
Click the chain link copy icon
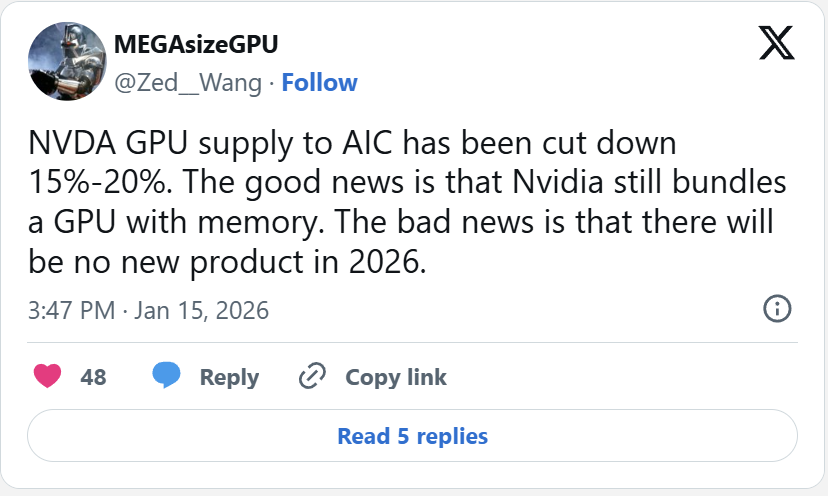point(313,377)
